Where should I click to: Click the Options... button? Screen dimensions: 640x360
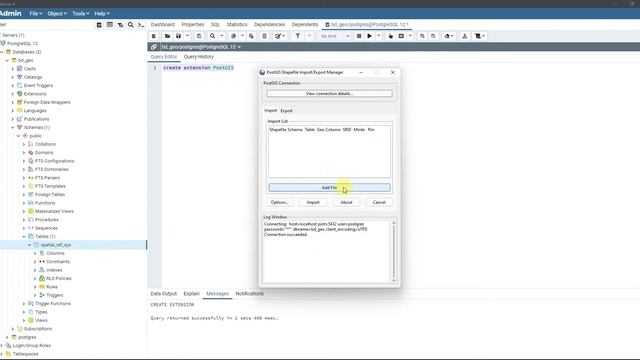[x=280, y=202]
